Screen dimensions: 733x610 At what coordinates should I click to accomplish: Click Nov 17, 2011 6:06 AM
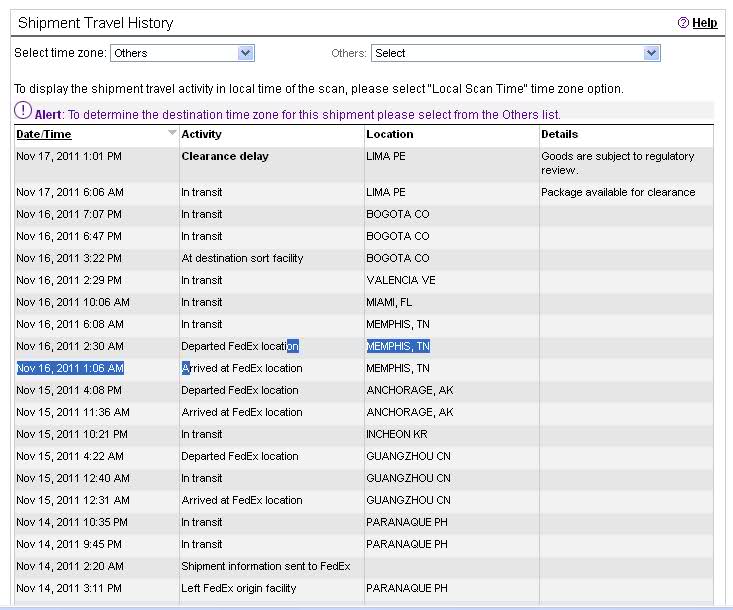point(70,192)
